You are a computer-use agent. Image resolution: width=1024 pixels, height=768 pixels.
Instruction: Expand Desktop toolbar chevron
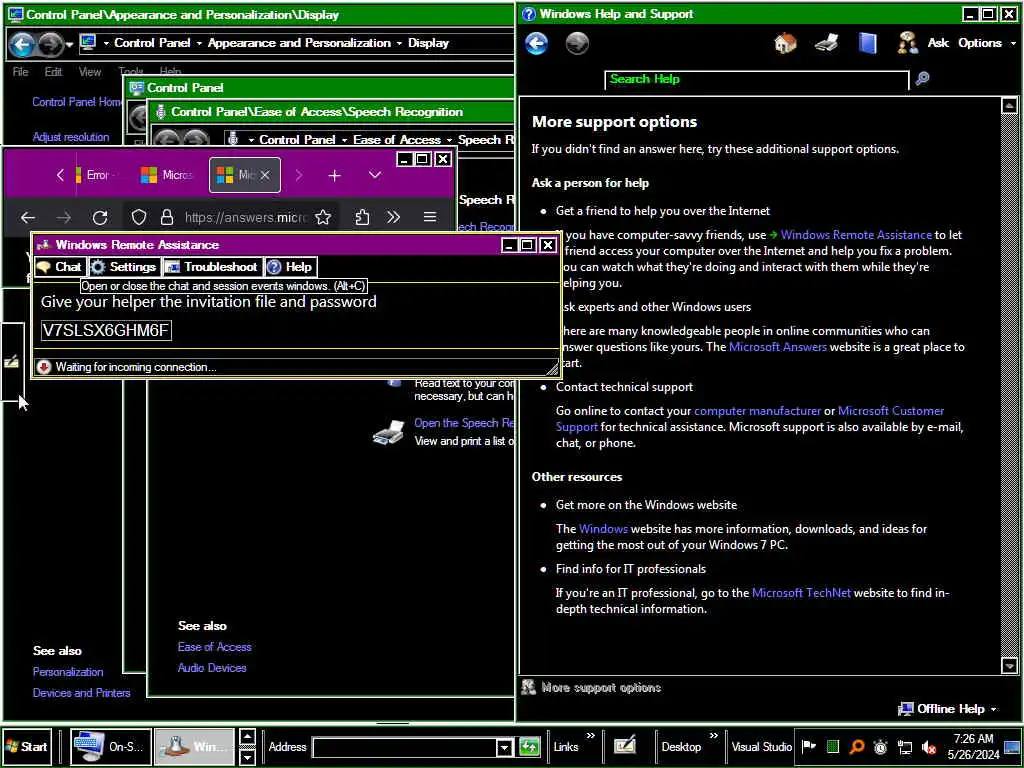coord(713,736)
